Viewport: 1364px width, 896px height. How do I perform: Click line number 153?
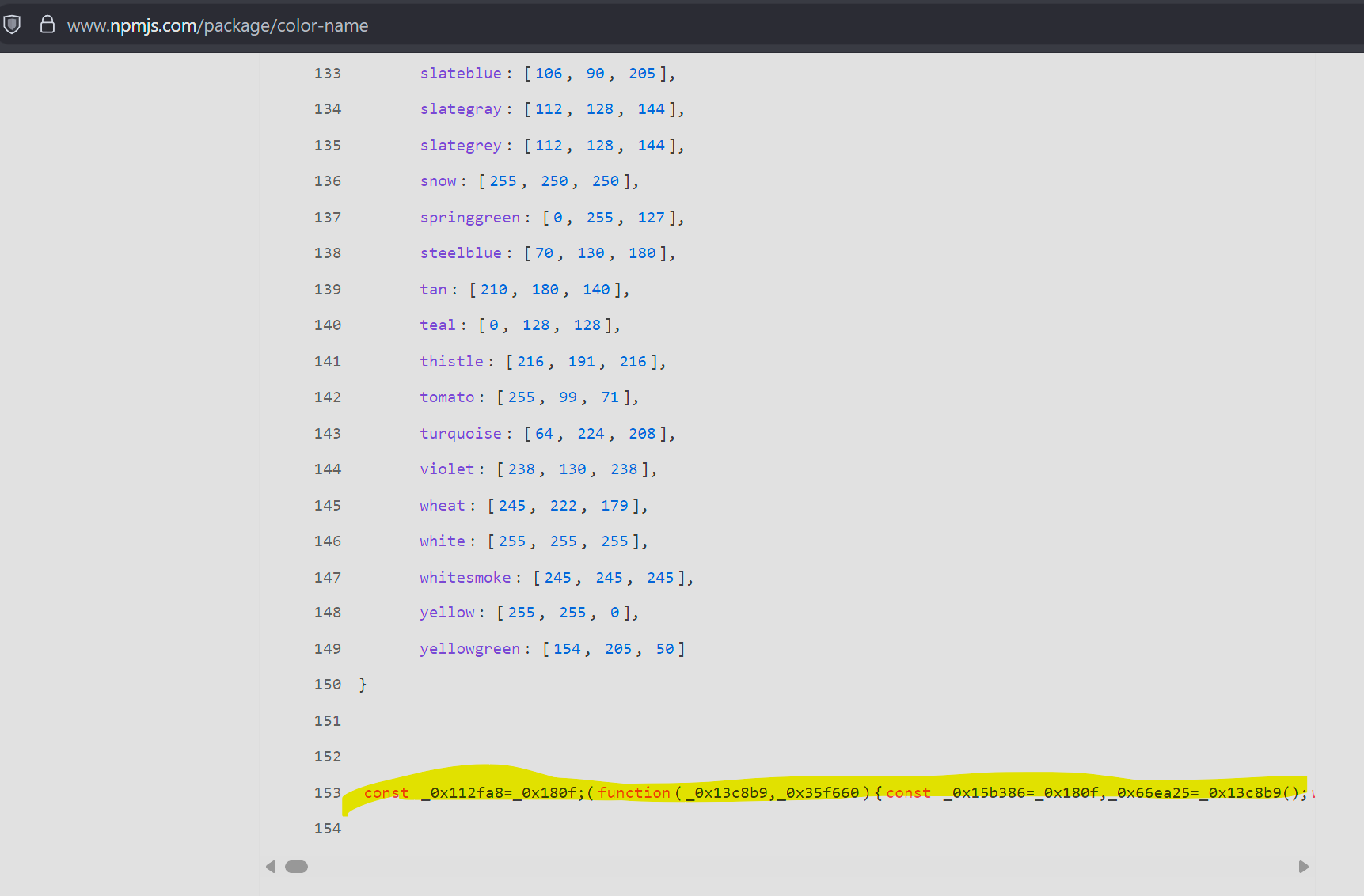click(327, 792)
